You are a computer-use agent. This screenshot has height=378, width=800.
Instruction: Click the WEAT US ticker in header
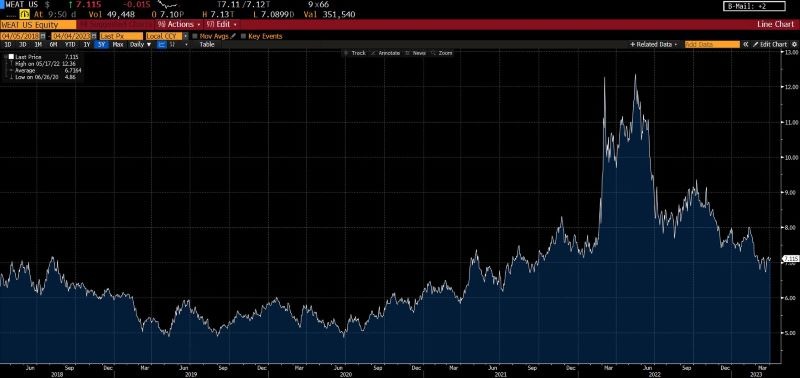21,4
